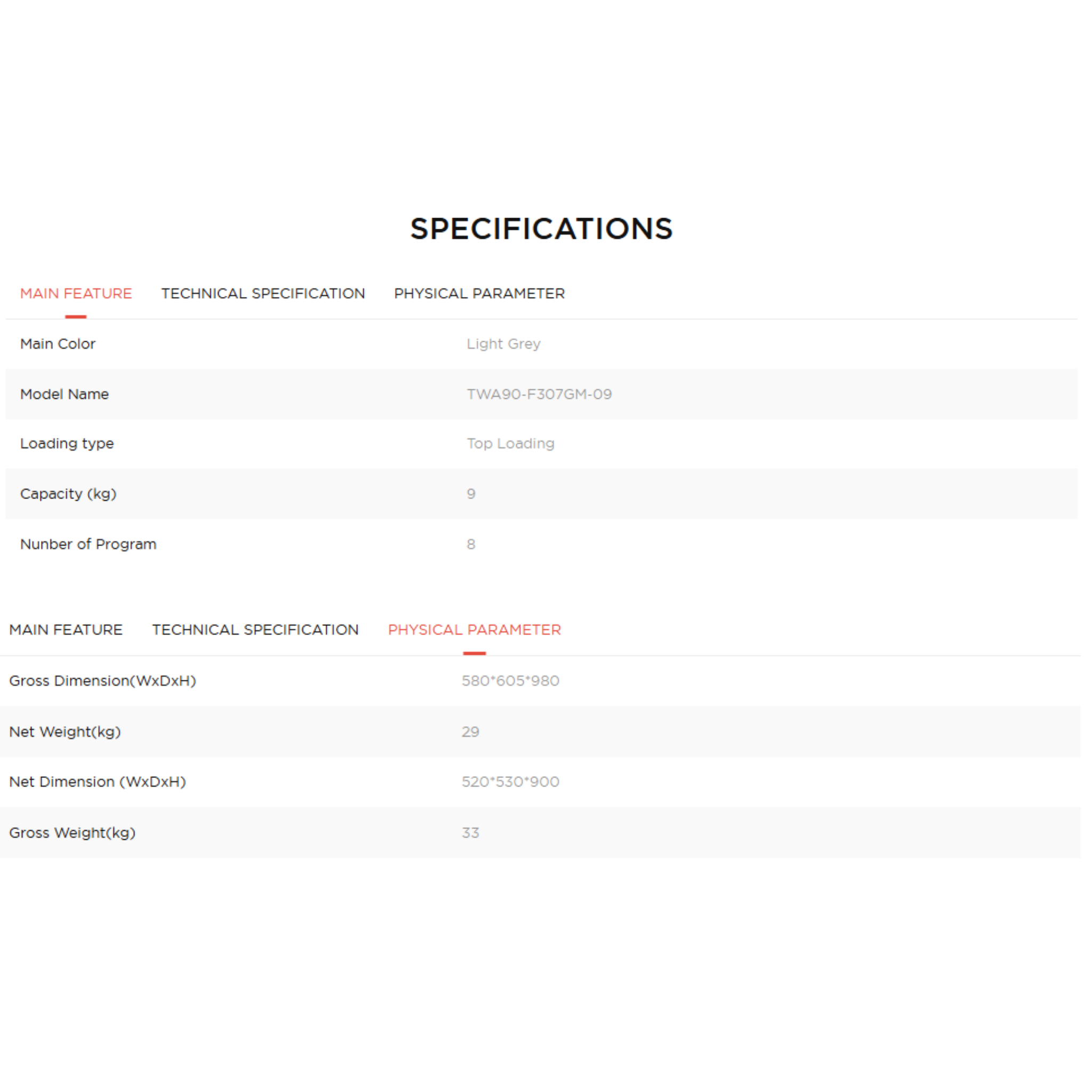Open TECHNICAL SPECIFICATION tab above Gross Dimension row
Screen dimensions: 1092x1092
pyautogui.click(x=255, y=630)
